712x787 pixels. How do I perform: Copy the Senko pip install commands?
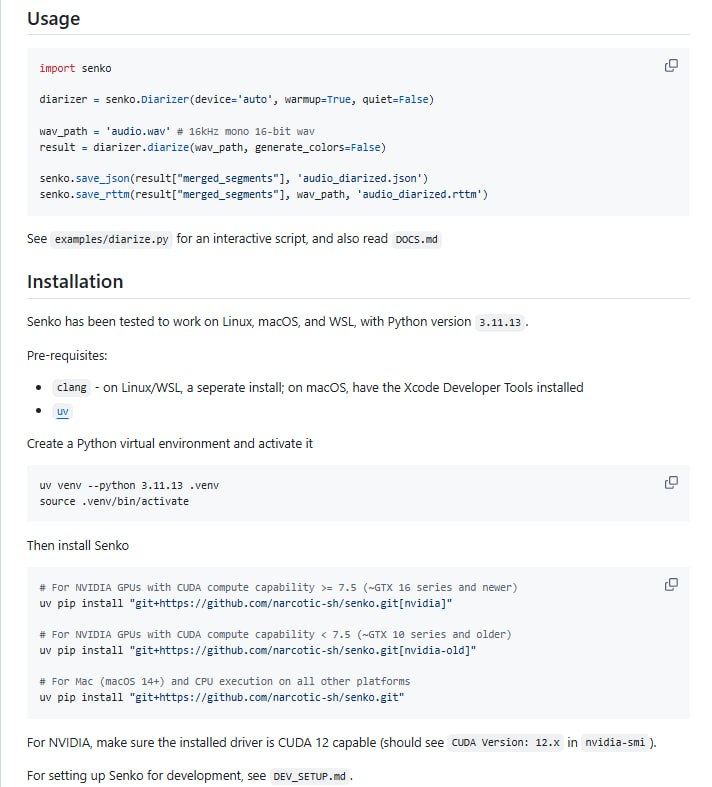click(x=671, y=584)
